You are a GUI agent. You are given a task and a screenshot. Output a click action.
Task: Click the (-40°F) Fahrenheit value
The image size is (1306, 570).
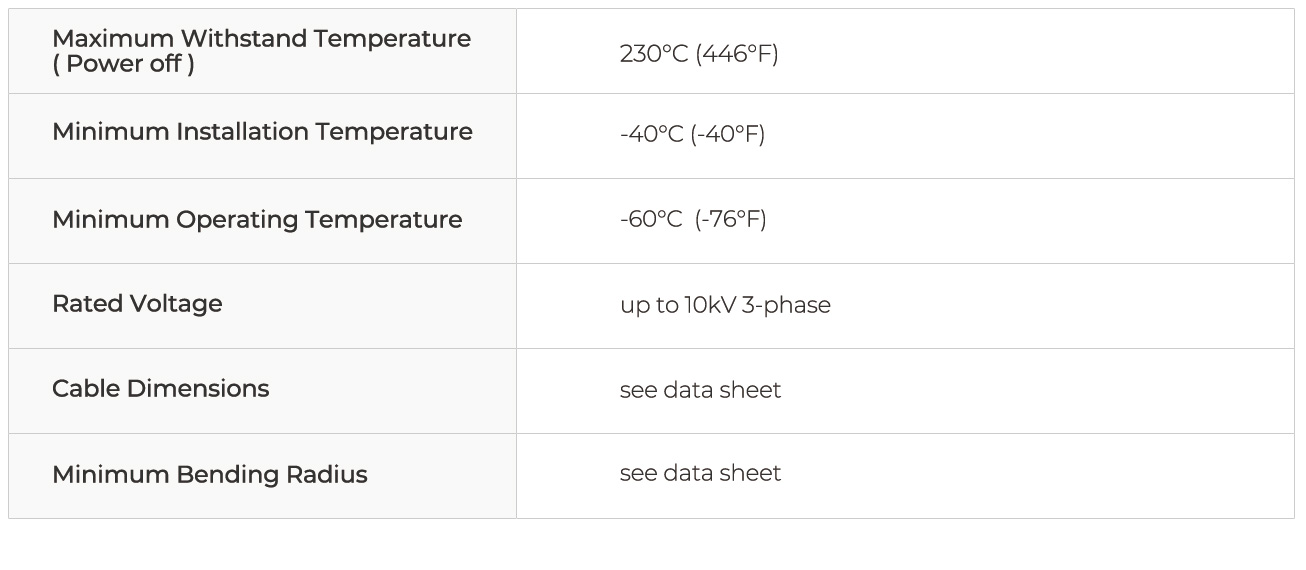coord(728,134)
